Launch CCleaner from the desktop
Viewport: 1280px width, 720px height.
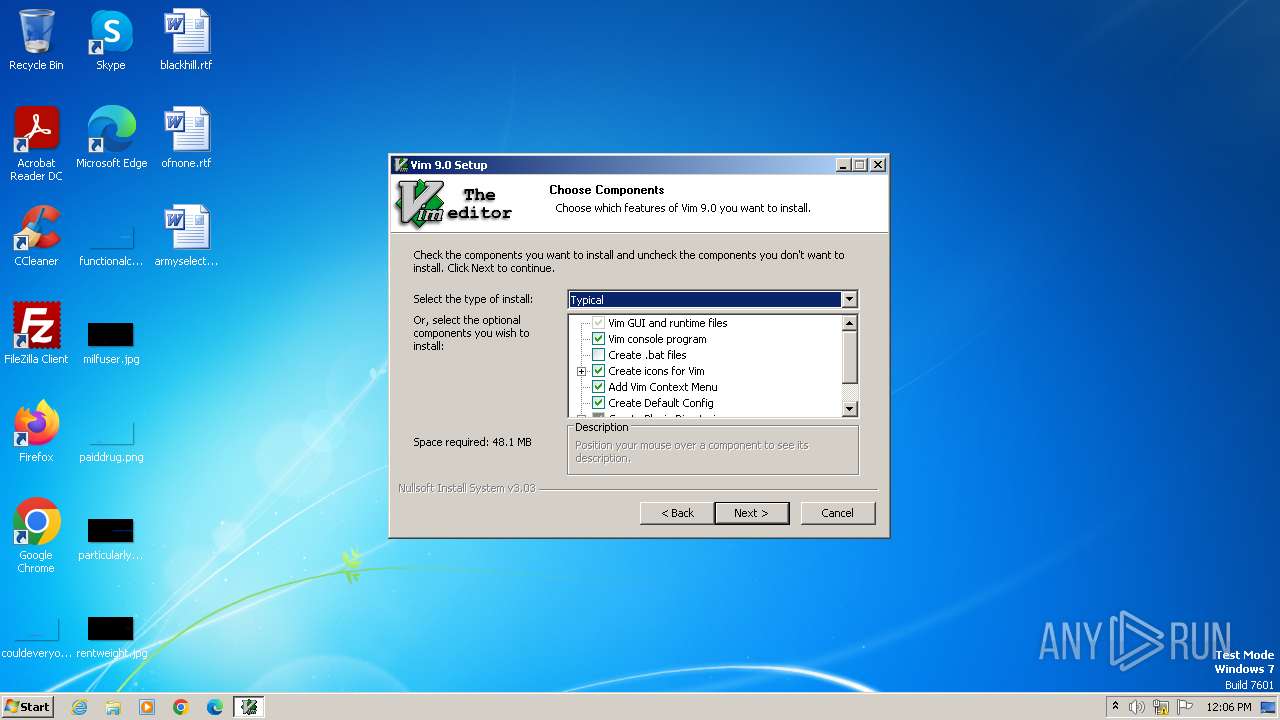click(x=36, y=236)
